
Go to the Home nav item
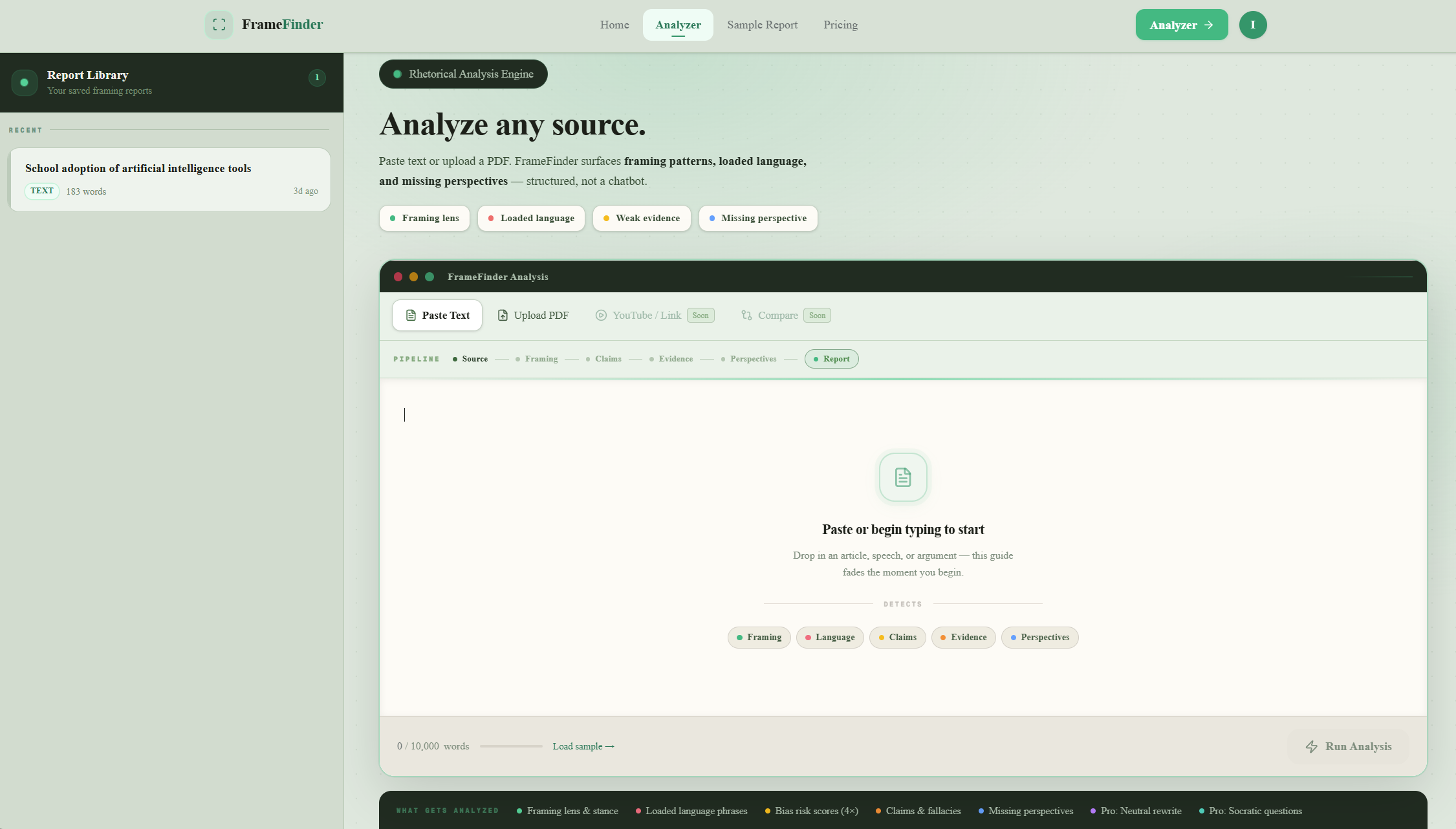pyautogui.click(x=614, y=25)
